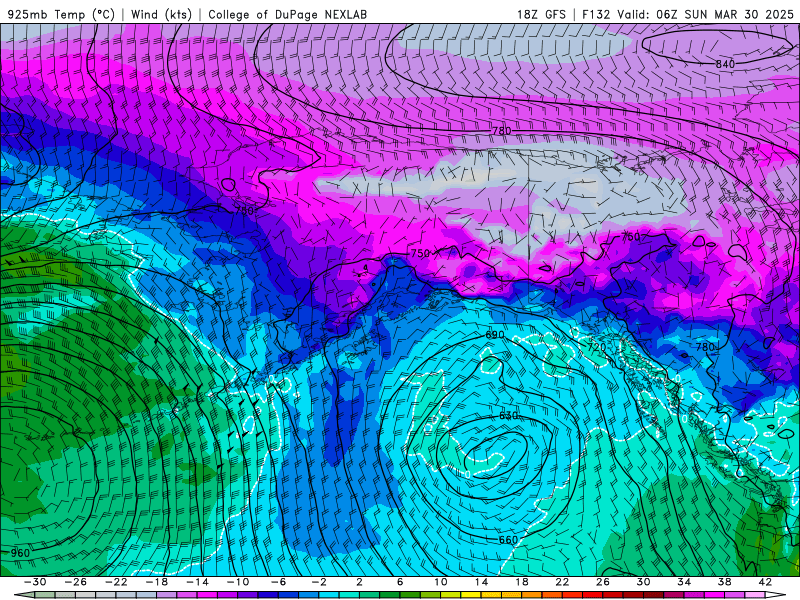Click the '14' positive color scale label
Image resolution: width=800 pixels, height=600 pixels.
(x=481, y=582)
